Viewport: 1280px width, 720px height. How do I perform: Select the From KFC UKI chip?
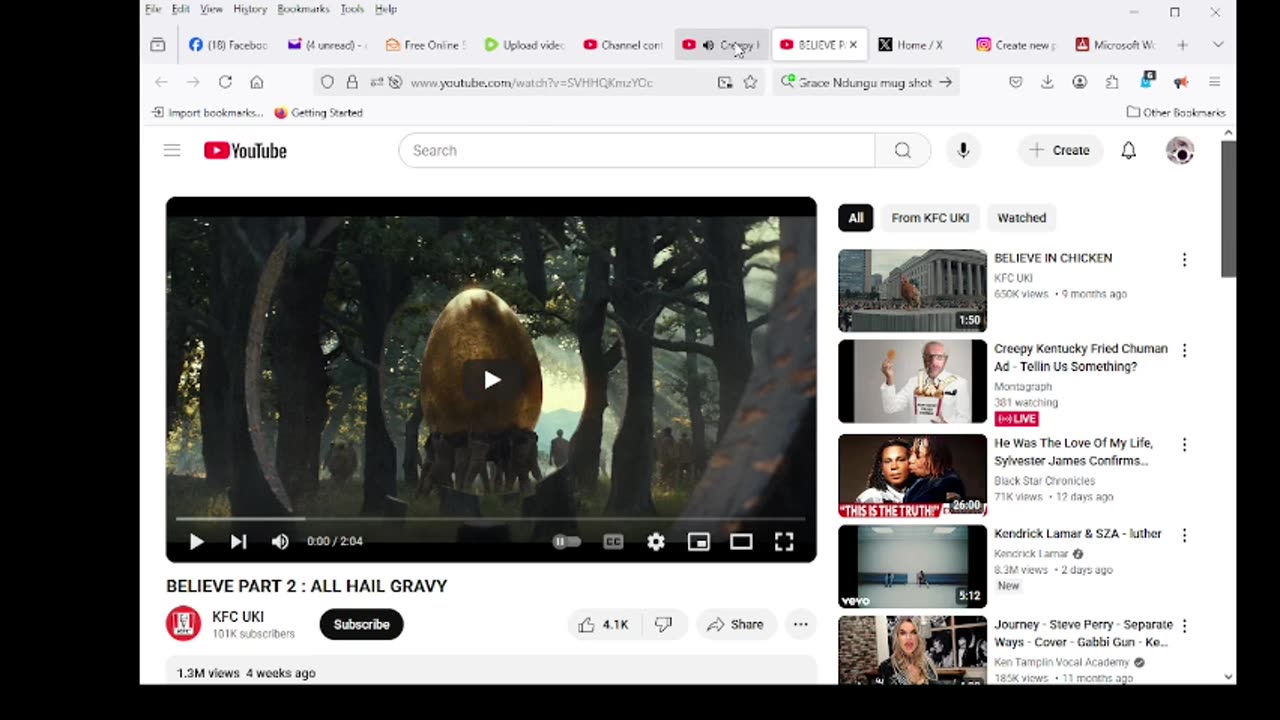click(x=930, y=218)
